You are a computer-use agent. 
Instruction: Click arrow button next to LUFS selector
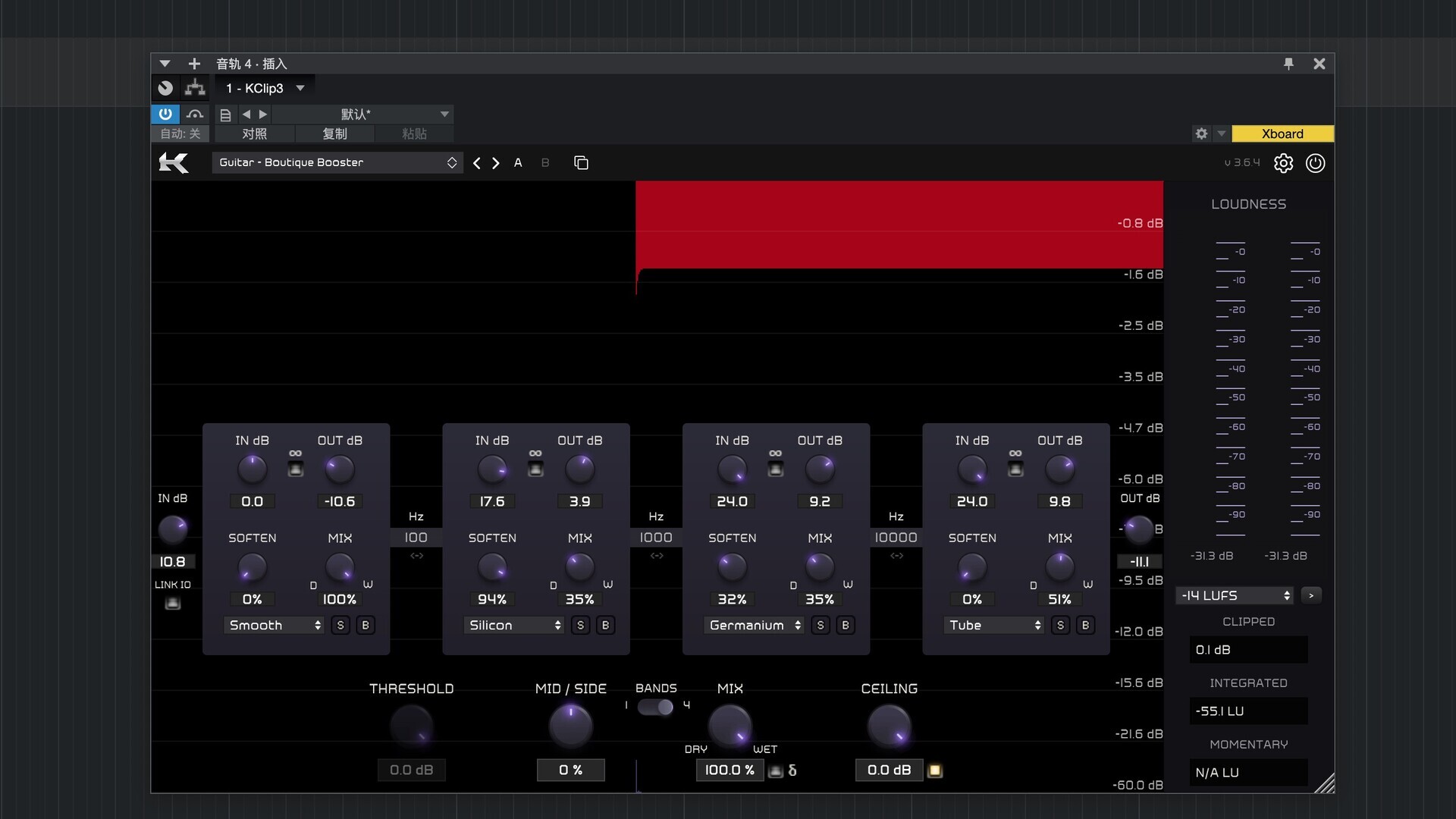[1311, 595]
